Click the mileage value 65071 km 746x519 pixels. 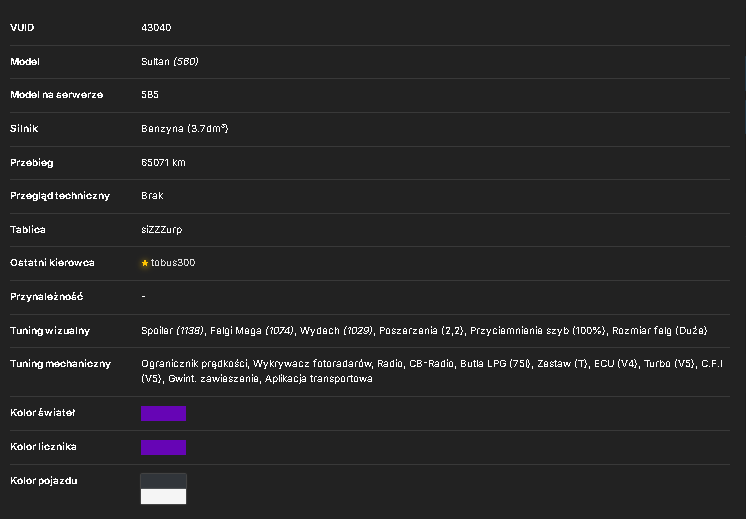tap(163, 162)
